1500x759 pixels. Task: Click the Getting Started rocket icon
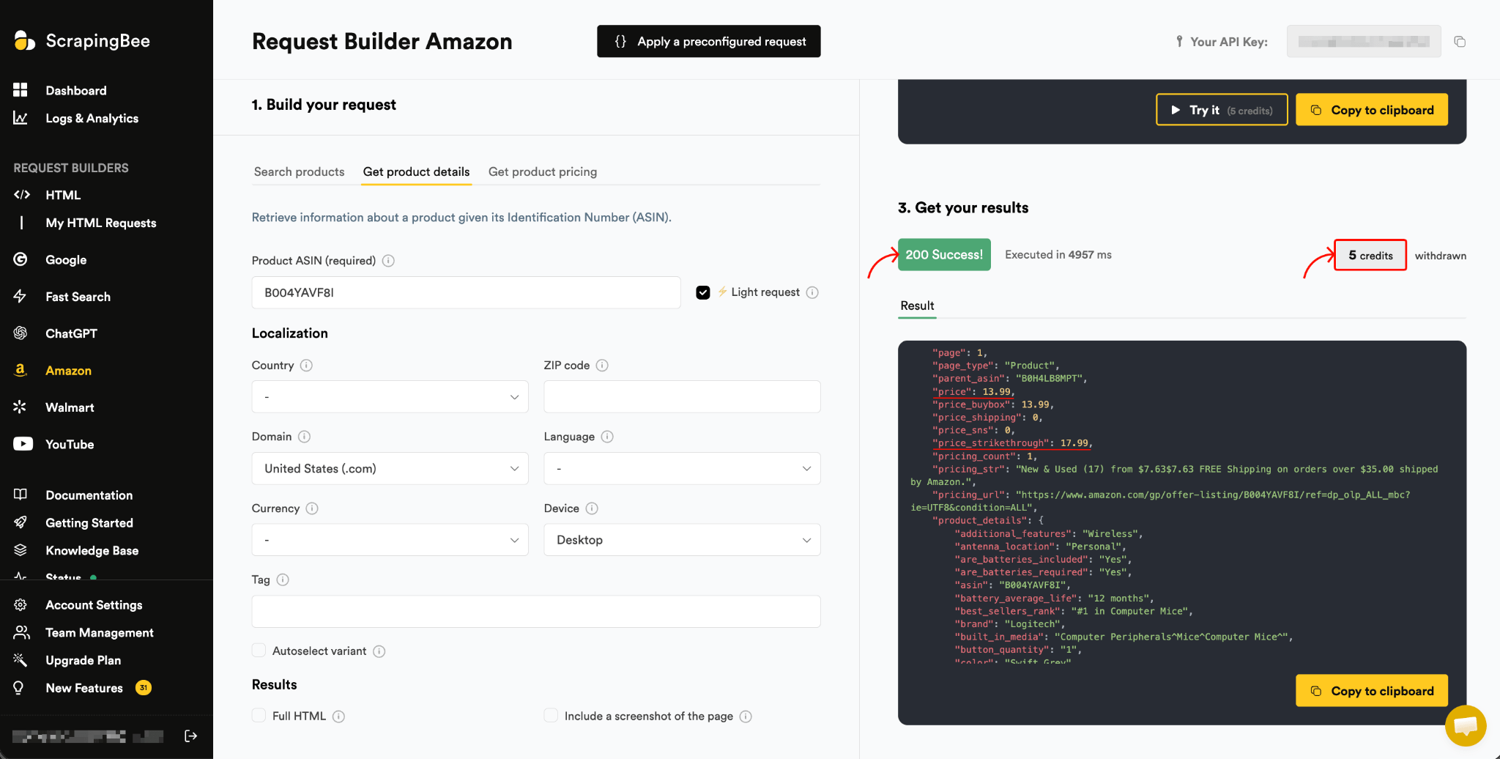pyautogui.click(x=20, y=522)
